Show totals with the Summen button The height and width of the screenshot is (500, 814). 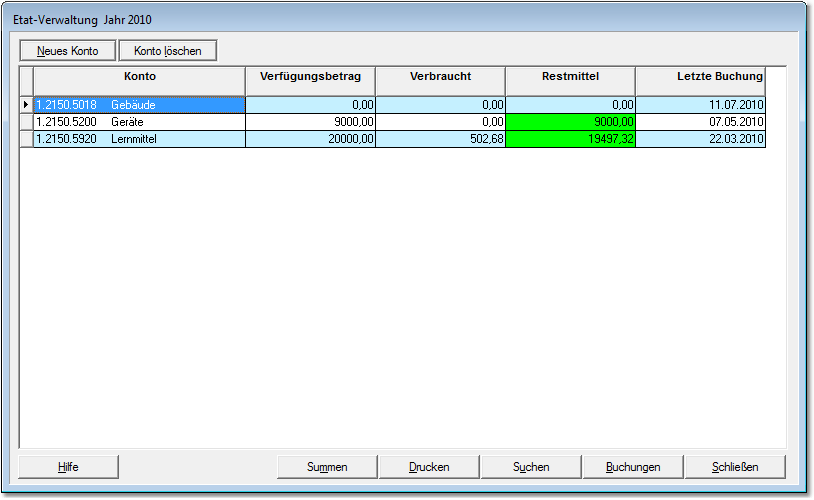[327, 466]
